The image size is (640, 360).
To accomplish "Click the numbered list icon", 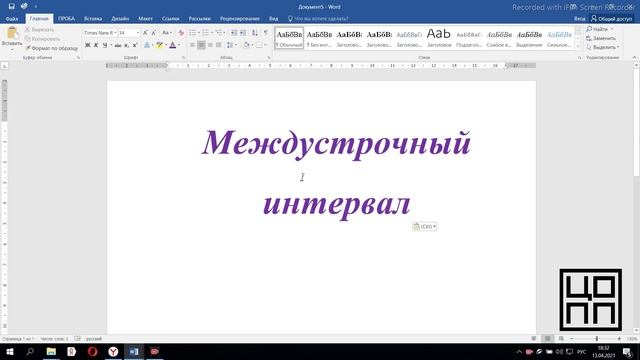I will 206,33.
